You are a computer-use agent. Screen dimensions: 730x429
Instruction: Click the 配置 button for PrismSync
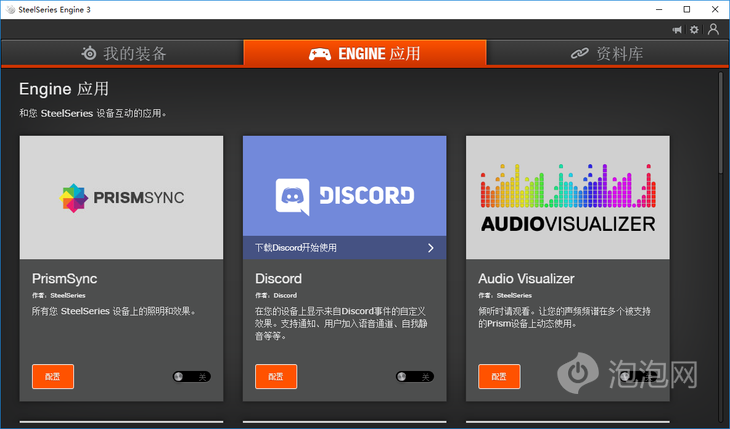53,376
